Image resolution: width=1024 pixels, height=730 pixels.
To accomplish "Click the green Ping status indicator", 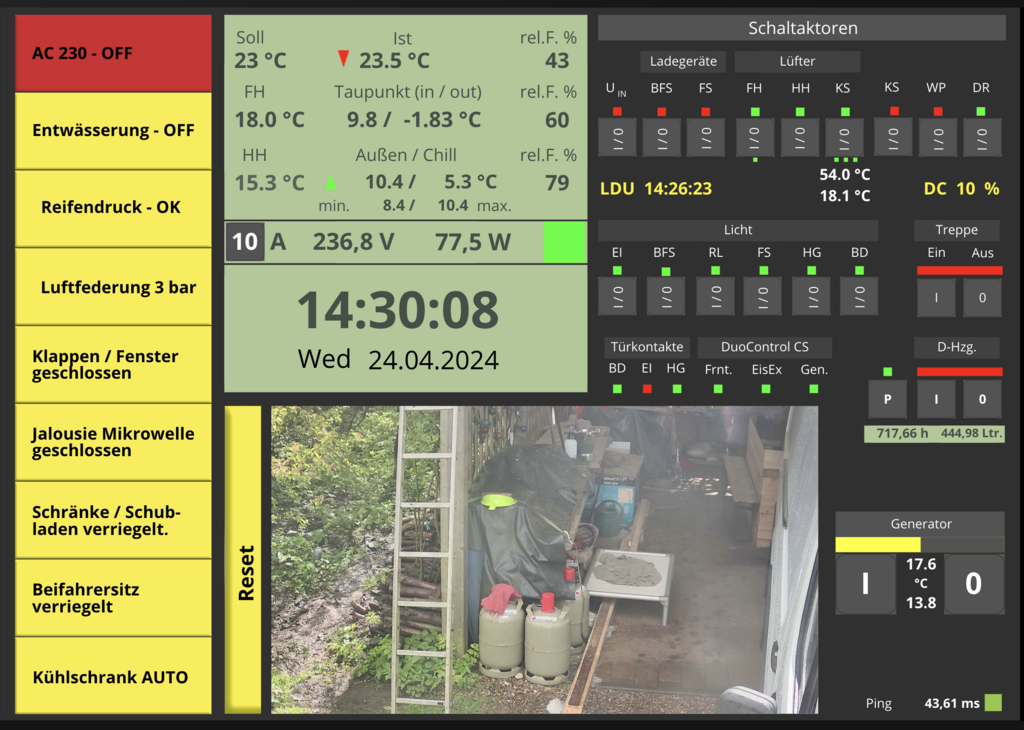I will click(992, 703).
